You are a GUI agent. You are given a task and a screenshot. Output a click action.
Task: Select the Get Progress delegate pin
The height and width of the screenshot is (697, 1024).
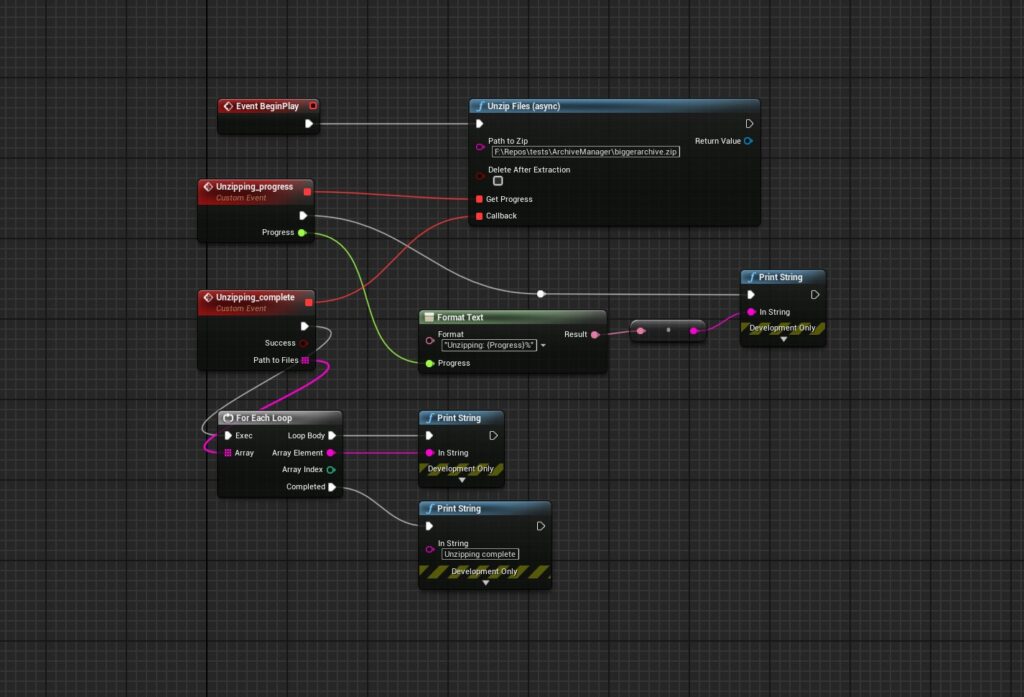[x=480, y=199]
